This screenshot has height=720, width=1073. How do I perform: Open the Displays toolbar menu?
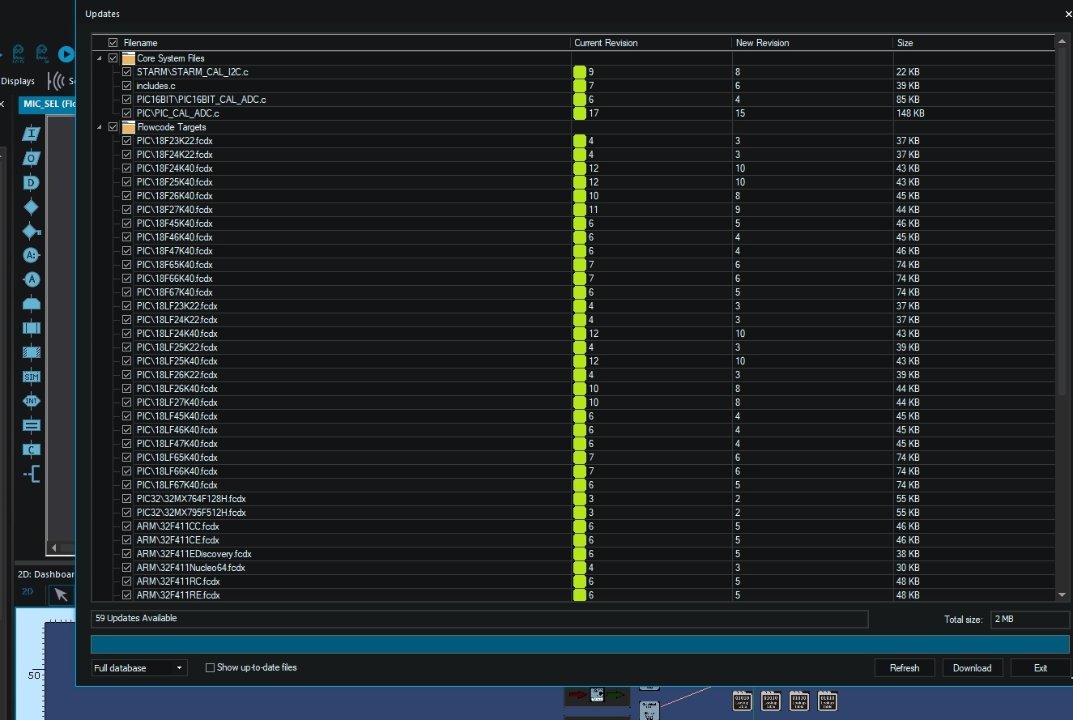point(18,81)
